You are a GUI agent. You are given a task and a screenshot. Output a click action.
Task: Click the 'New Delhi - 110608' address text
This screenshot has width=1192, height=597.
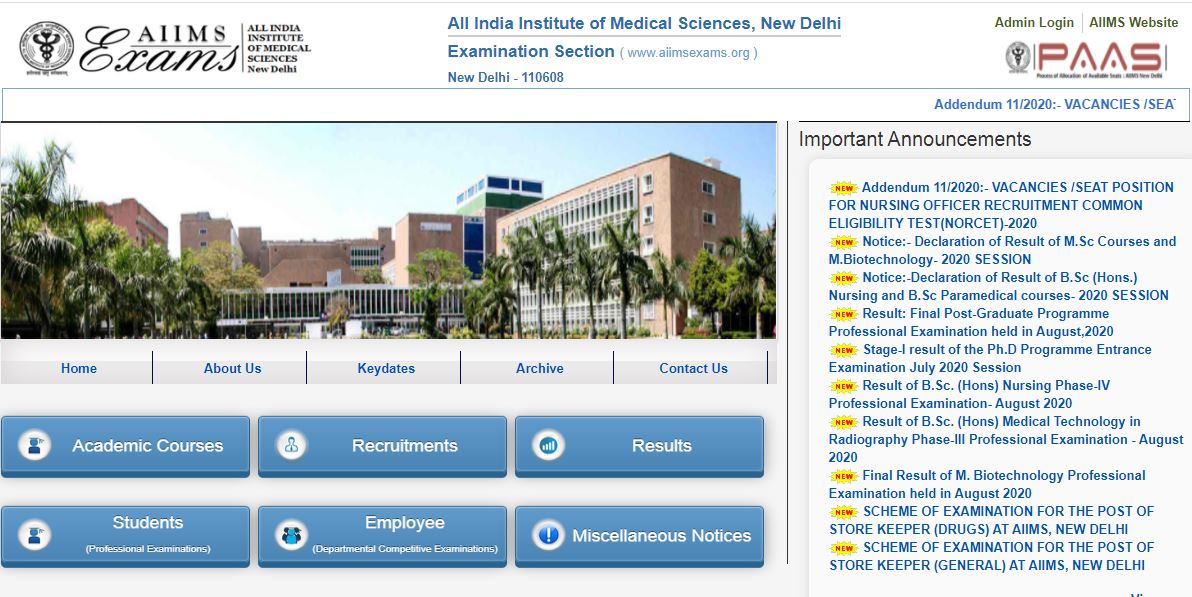click(x=506, y=78)
